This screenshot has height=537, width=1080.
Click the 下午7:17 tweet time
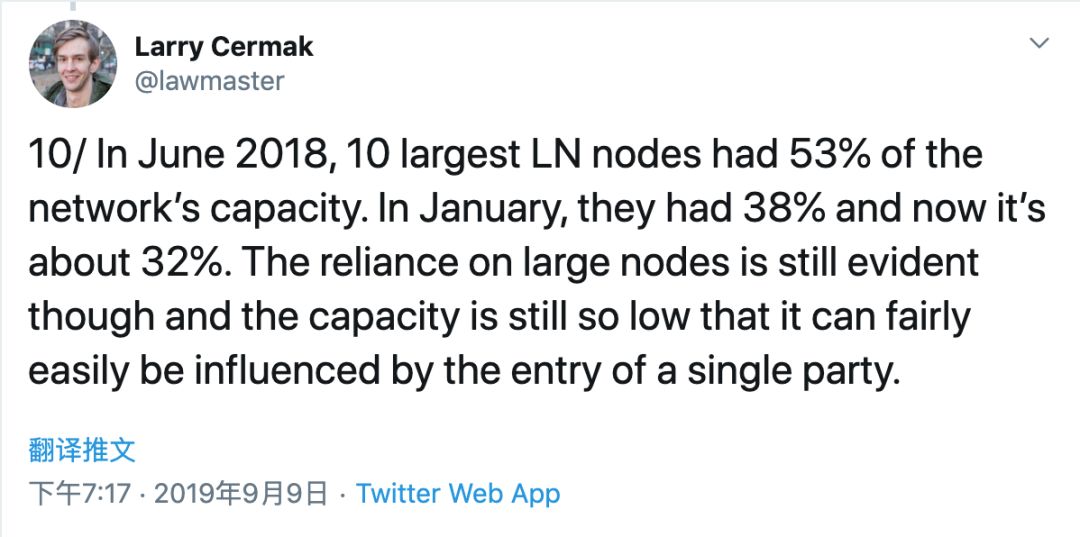click(x=79, y=494)
